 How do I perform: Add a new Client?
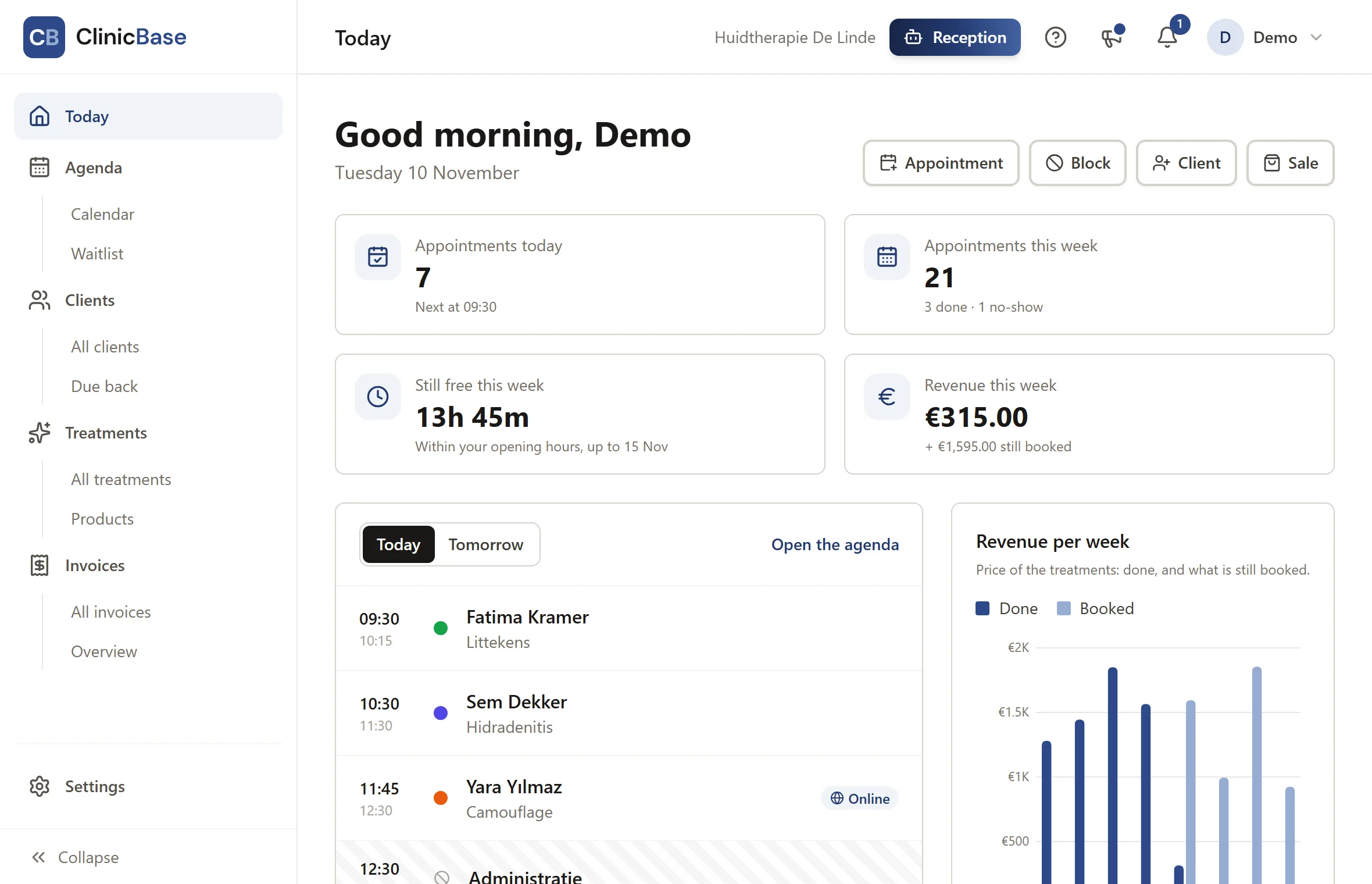coord(1187,163)
